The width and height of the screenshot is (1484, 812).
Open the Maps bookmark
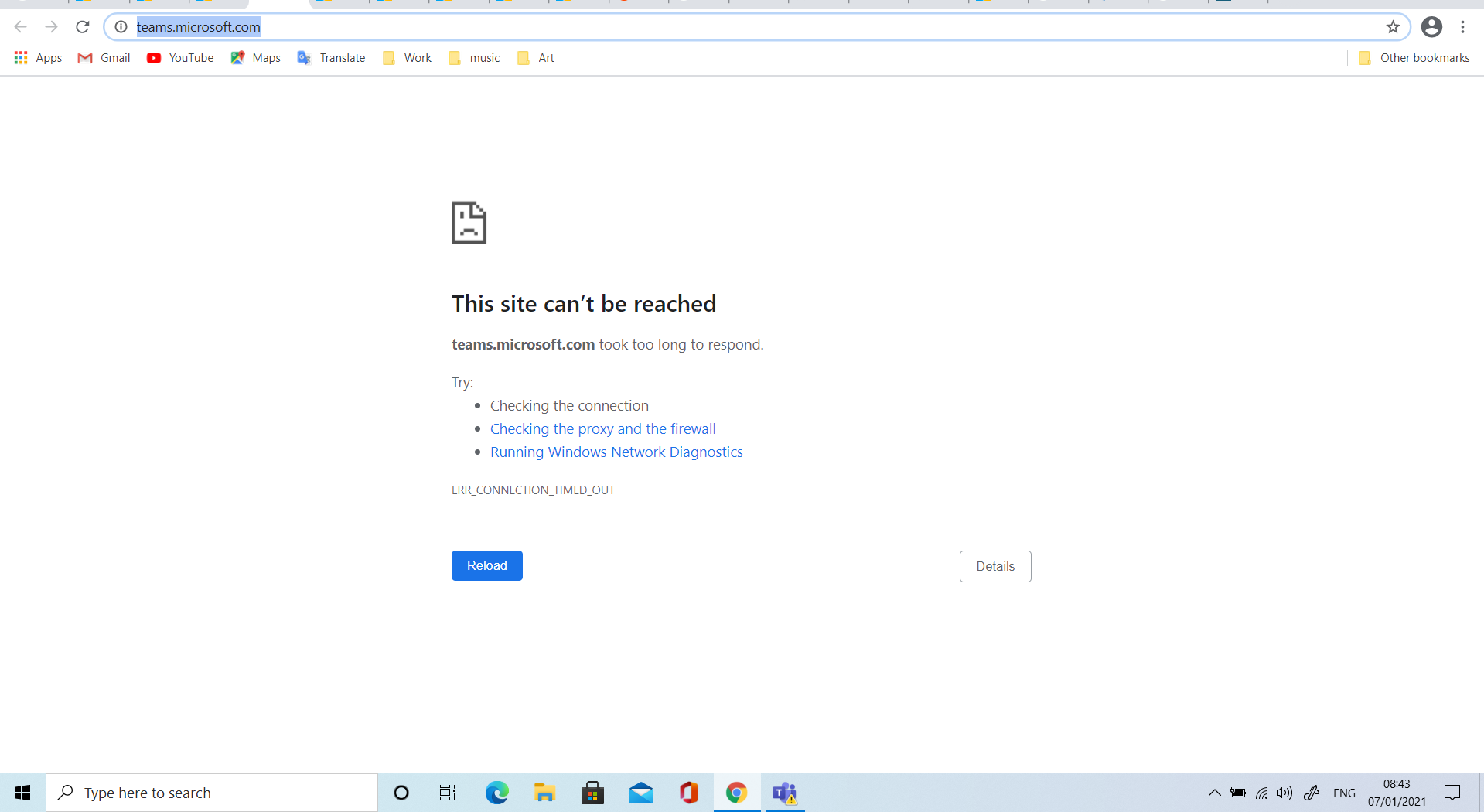255,58
